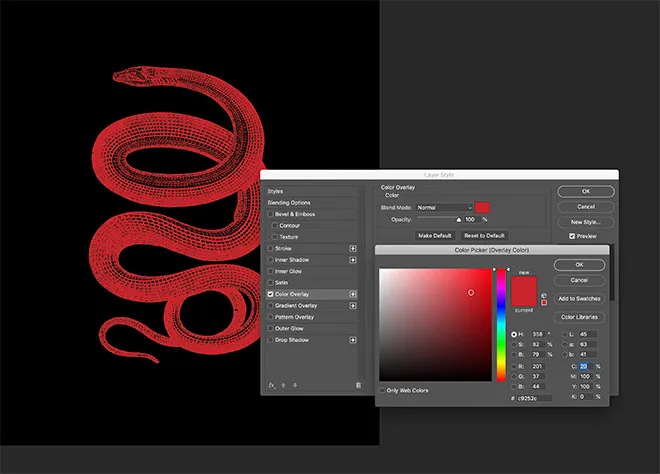The image size is (660, 474).
Task: Select Blending Options in the list
Action: [289, 202]
